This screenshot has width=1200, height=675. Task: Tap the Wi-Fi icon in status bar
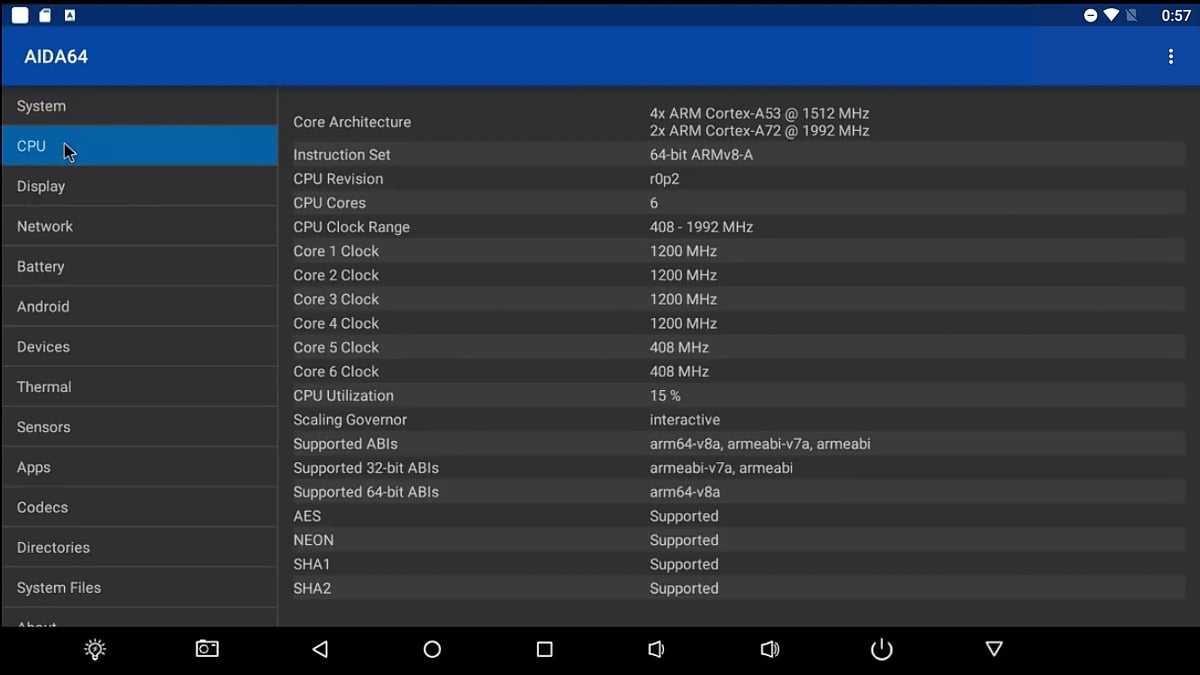tap(1113, 14)
